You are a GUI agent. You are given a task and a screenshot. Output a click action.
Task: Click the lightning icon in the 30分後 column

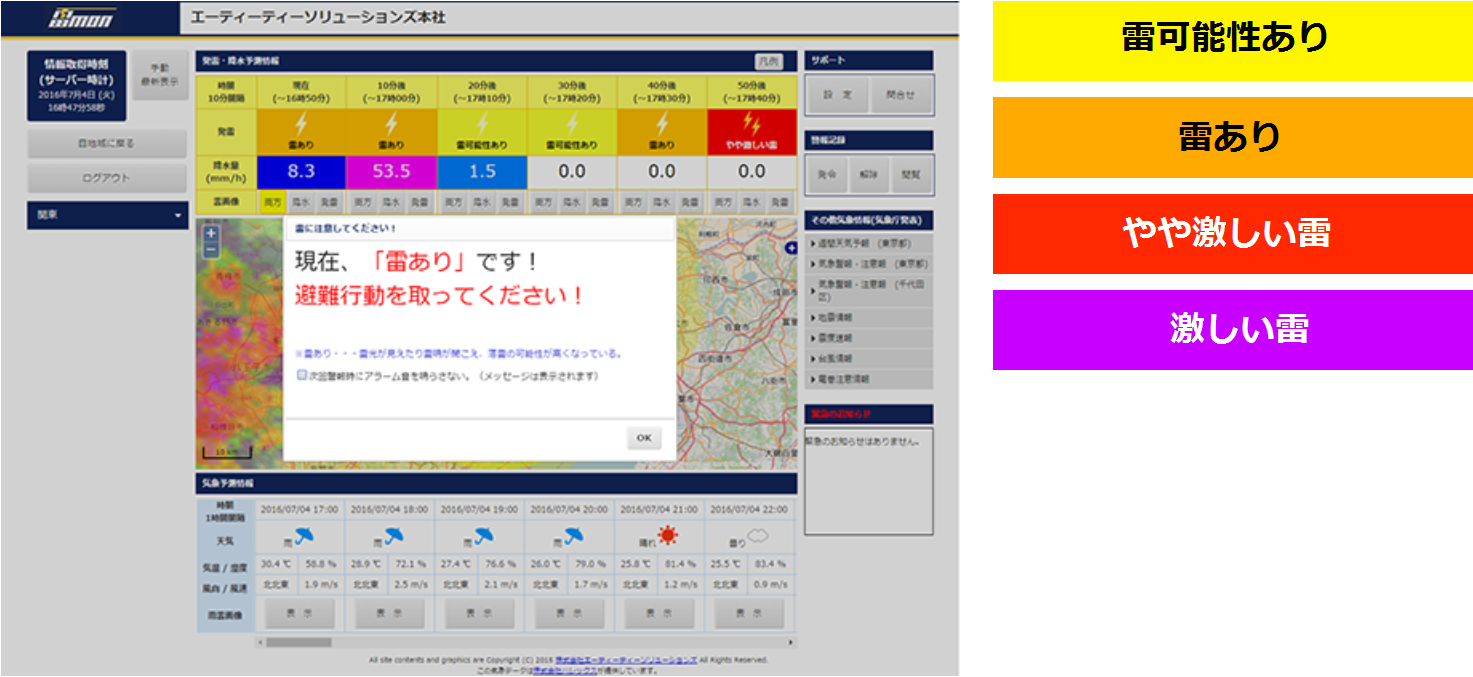pyautogui.click(x=572, y=124)
